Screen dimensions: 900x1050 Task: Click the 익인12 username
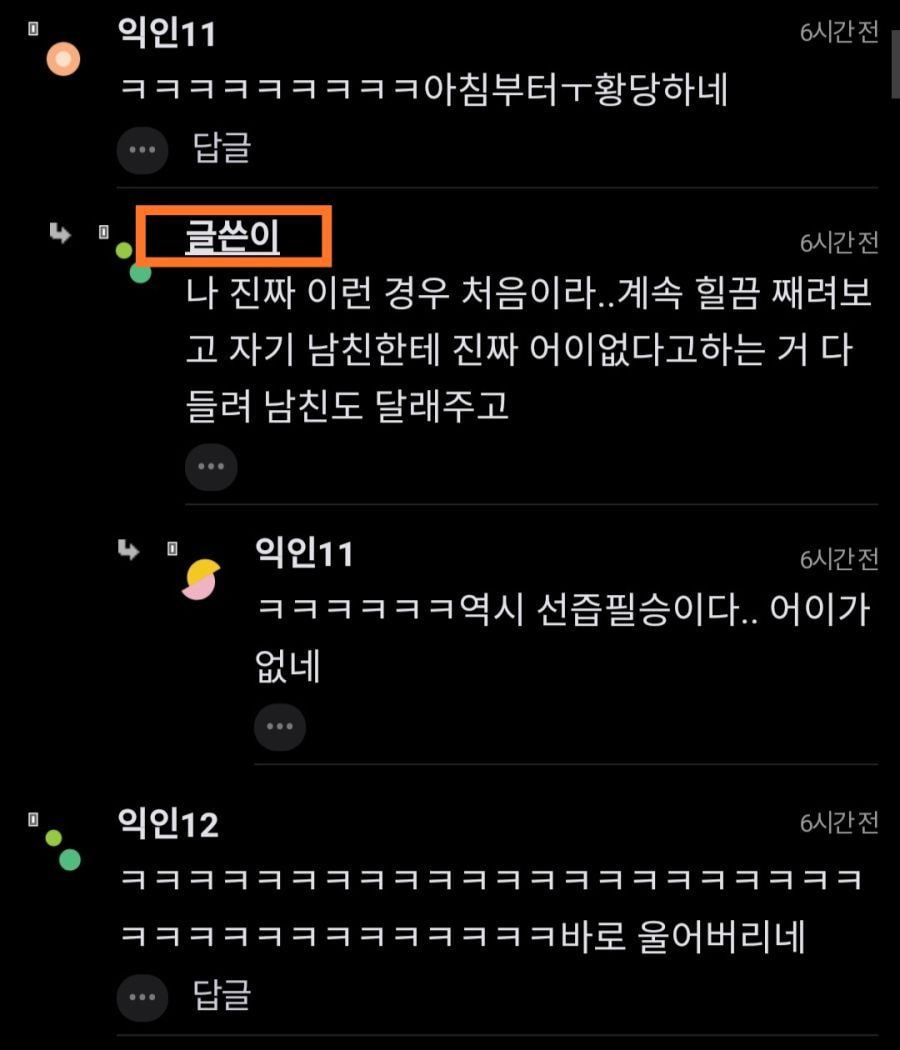click(168, 824)
